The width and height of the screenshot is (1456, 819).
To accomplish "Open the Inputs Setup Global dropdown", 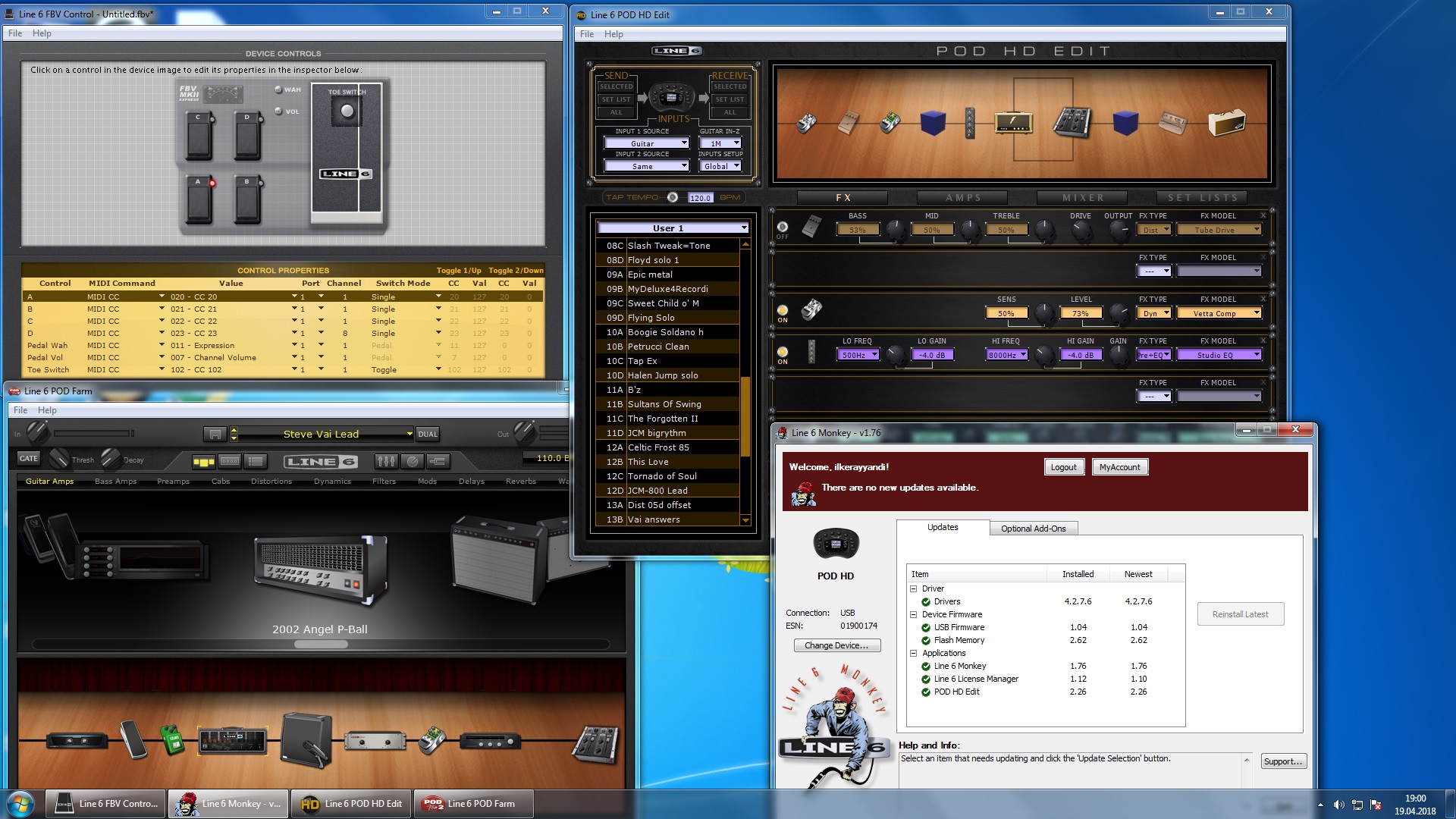I will 720,166.
